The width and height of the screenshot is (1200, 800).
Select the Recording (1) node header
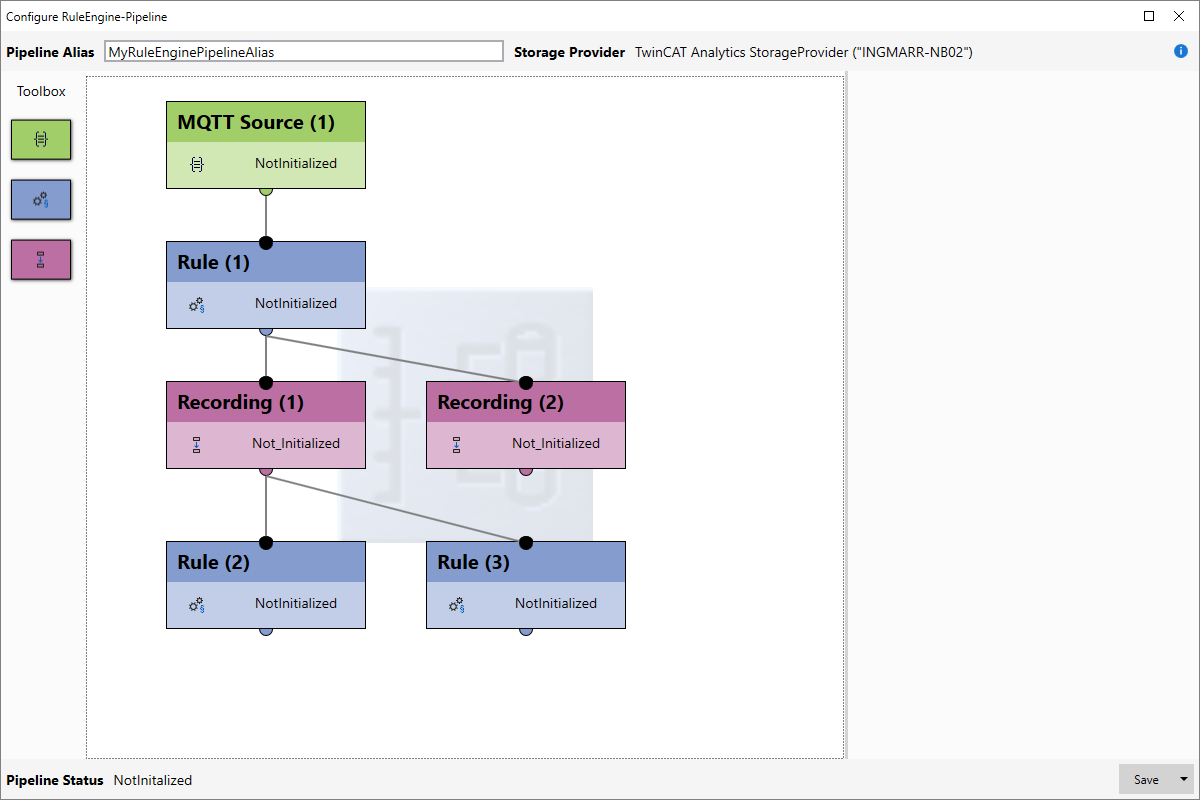click(x=266, y=402)
